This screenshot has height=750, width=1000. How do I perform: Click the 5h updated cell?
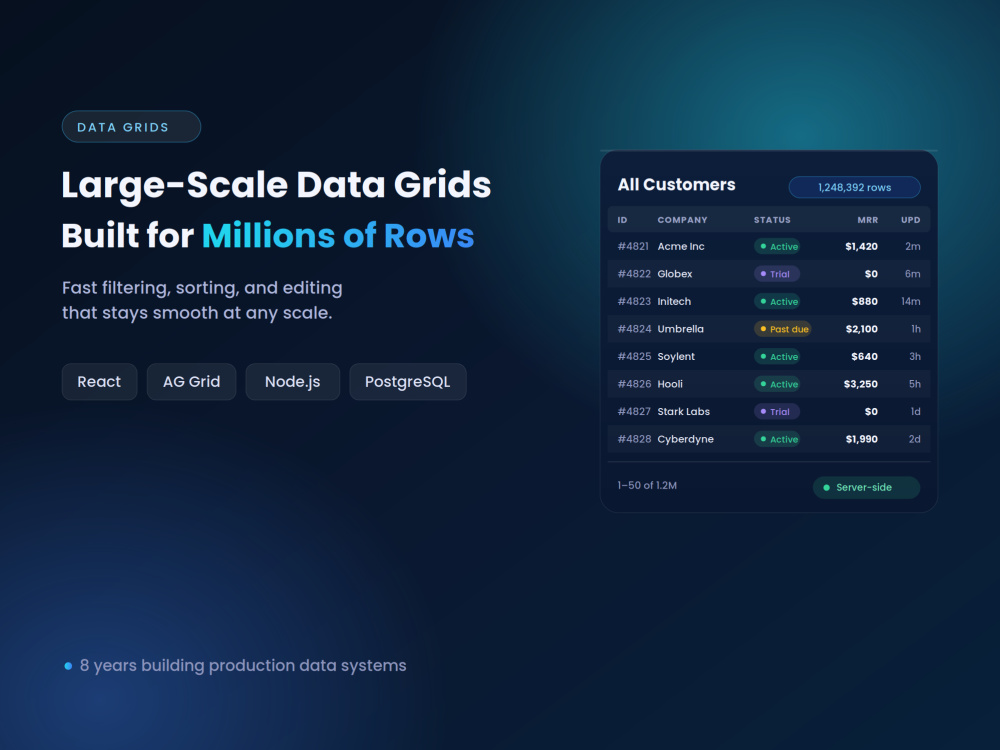(x=915, y=384)
